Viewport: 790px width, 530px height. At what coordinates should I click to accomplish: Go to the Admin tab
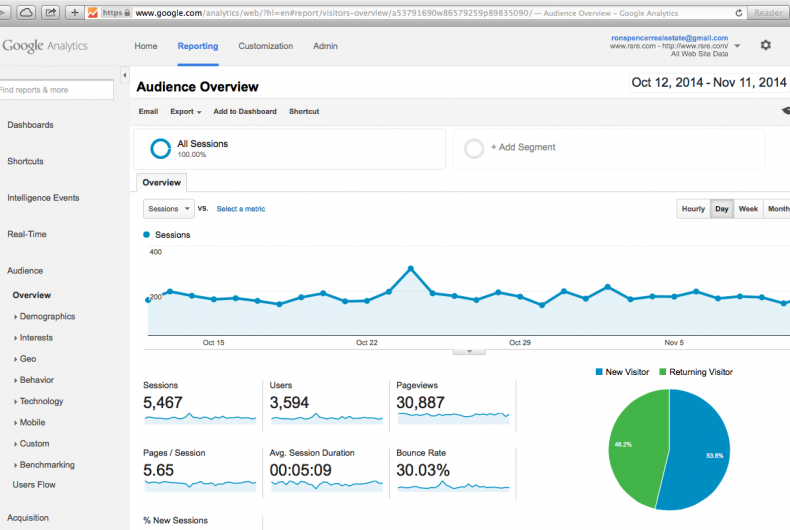point(325,46)
